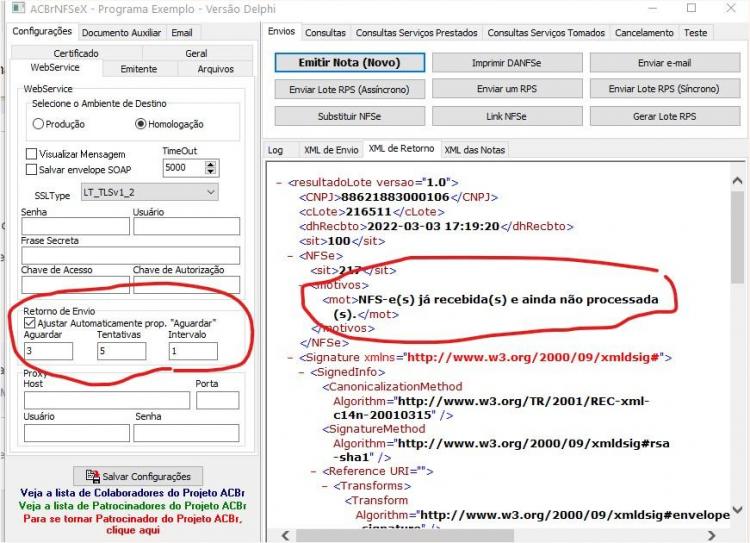Open the Certificado tab
The width and height of the screenshot is (750, 543).
click(76, 54)
